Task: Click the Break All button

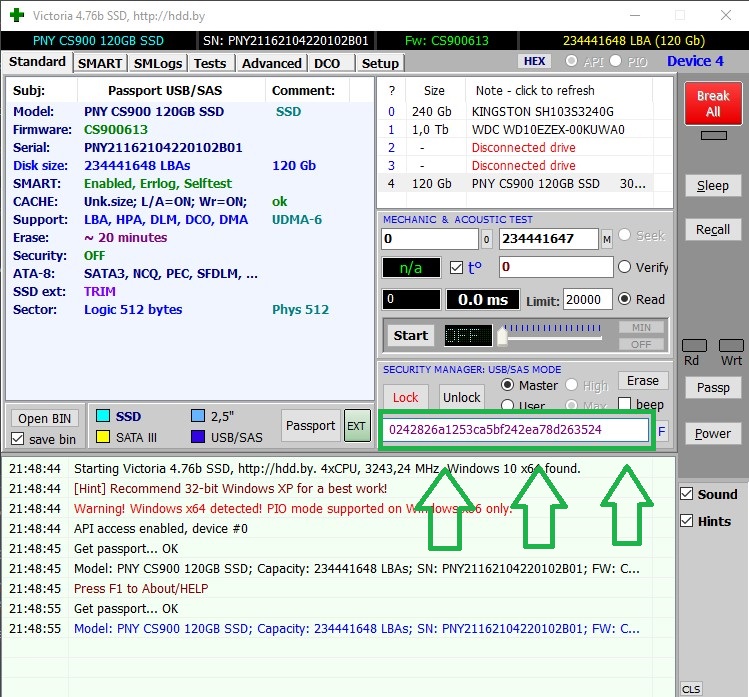Action: pyautogui.click(x=713, y=103)
